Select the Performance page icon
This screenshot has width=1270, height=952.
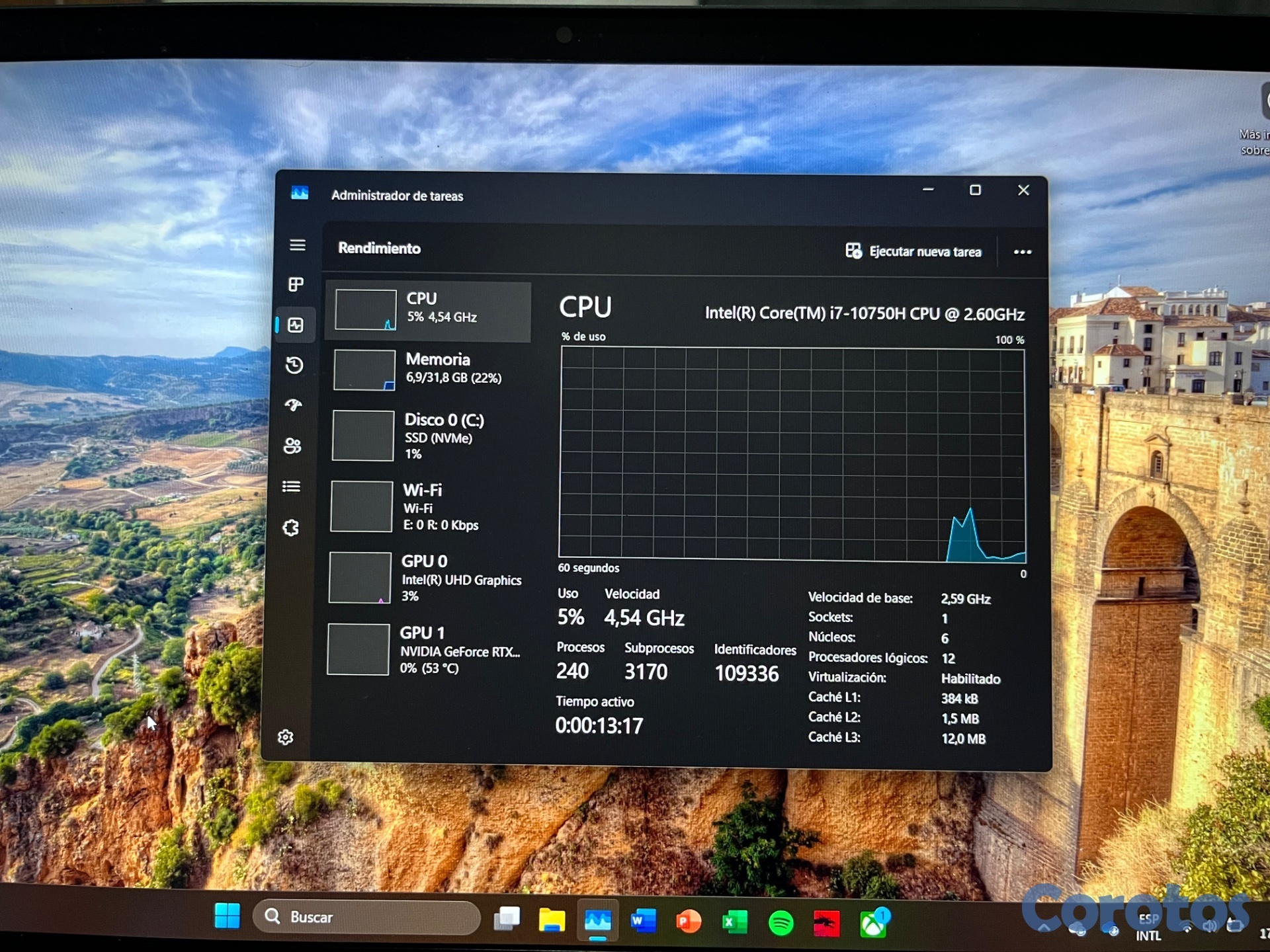click(295, 325)
